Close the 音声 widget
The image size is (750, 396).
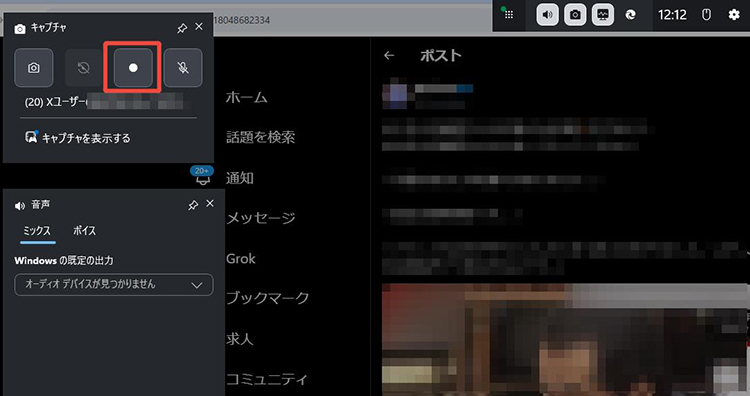click(x=210, y=204)
